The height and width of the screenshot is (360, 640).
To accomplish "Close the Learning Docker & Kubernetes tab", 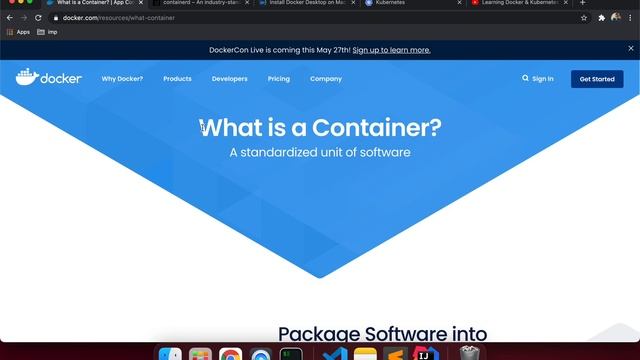I will coord(566,2).
